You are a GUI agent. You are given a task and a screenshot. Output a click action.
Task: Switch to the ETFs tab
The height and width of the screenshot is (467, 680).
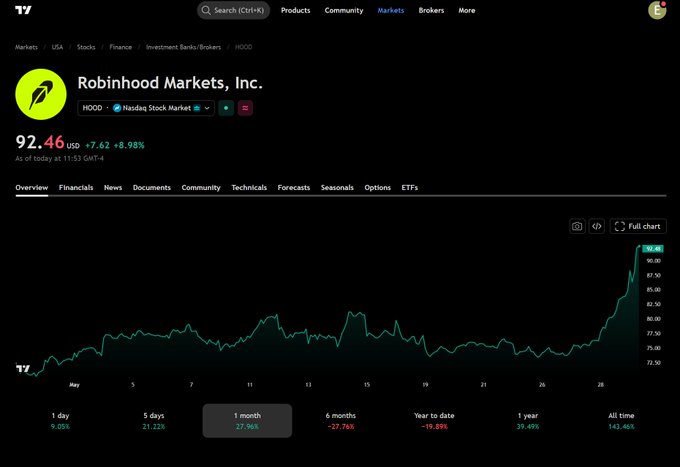409,187
